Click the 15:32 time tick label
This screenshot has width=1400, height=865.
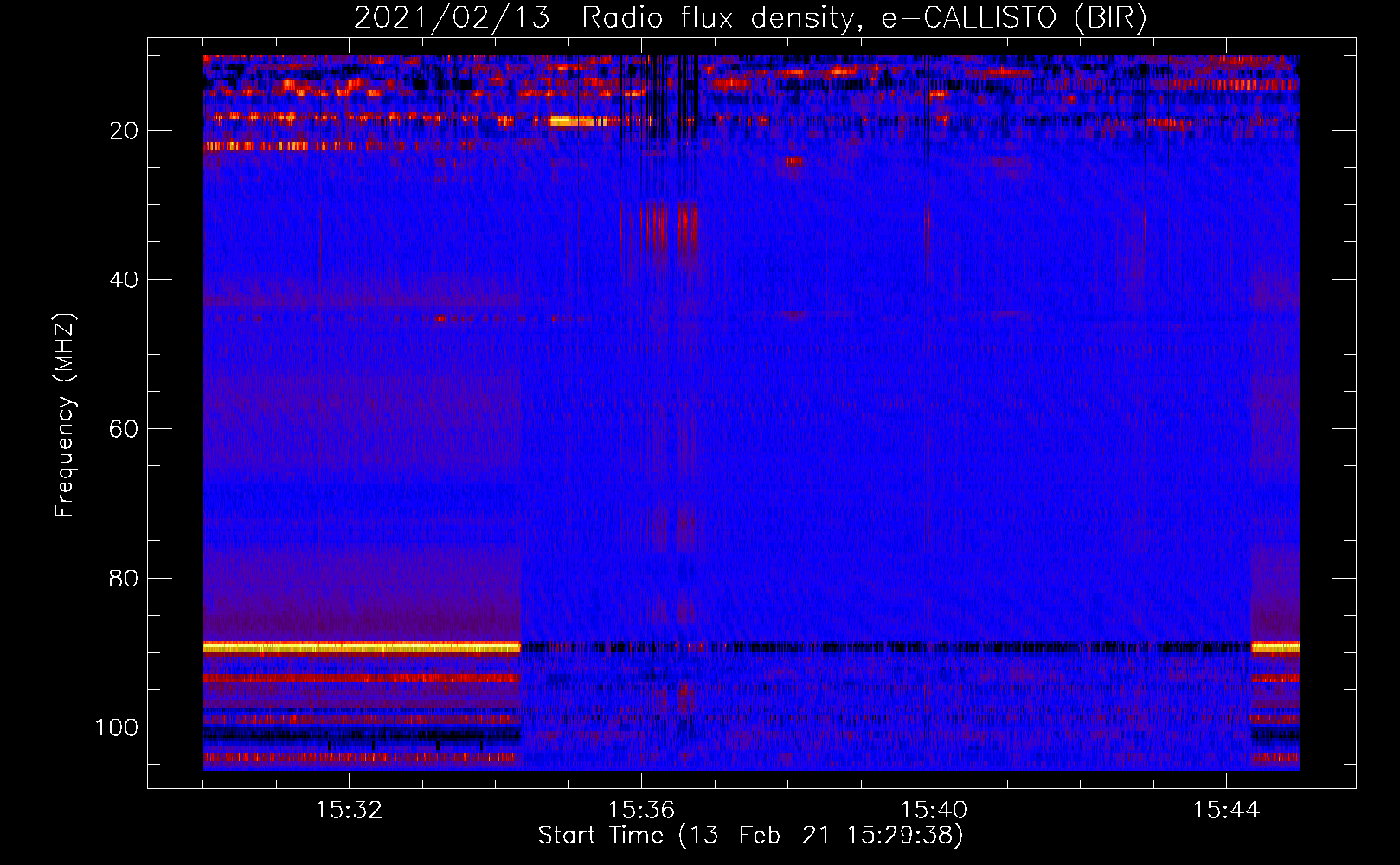tap(349, 811)
